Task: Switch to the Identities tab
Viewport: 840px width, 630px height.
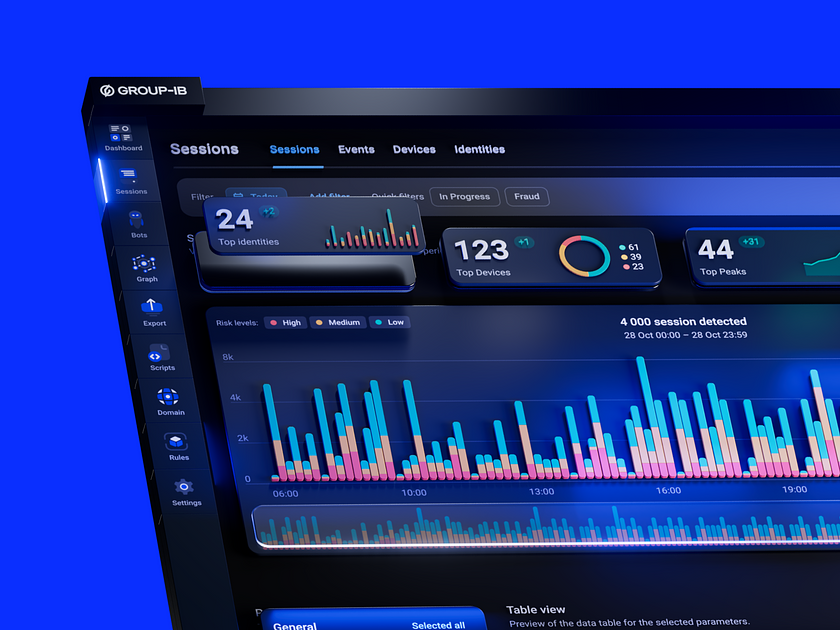Action: coord(479,150)
